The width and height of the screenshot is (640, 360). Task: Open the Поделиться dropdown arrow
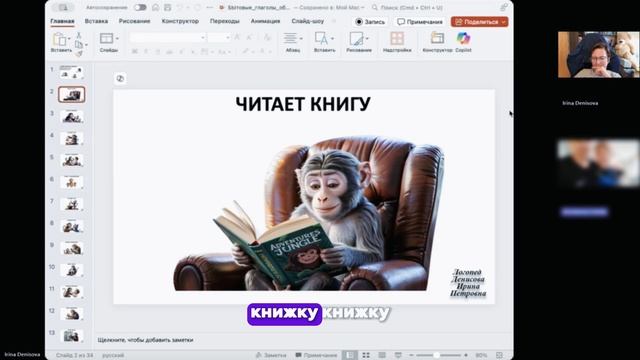coord(504,22)
